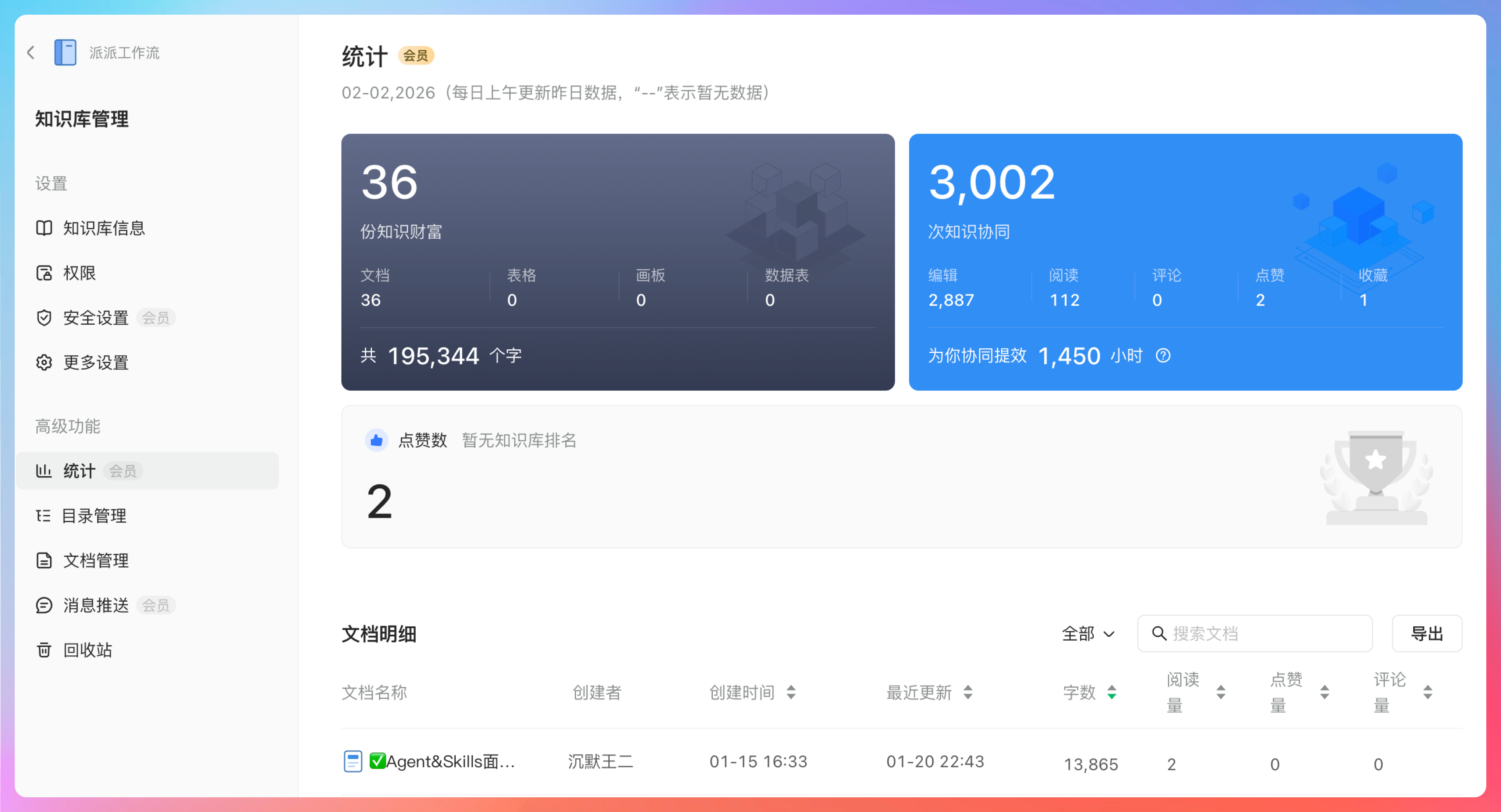Sort documents by 阅读量 arrows
The width and height of the screenshot is (1501, 812).
(x=1221, y=692)
